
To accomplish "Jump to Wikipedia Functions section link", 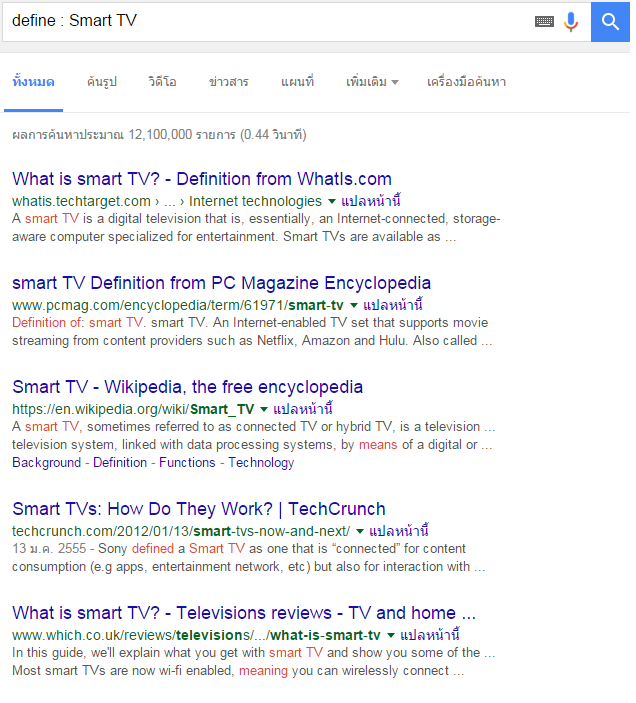I will [x=187, y=462].
